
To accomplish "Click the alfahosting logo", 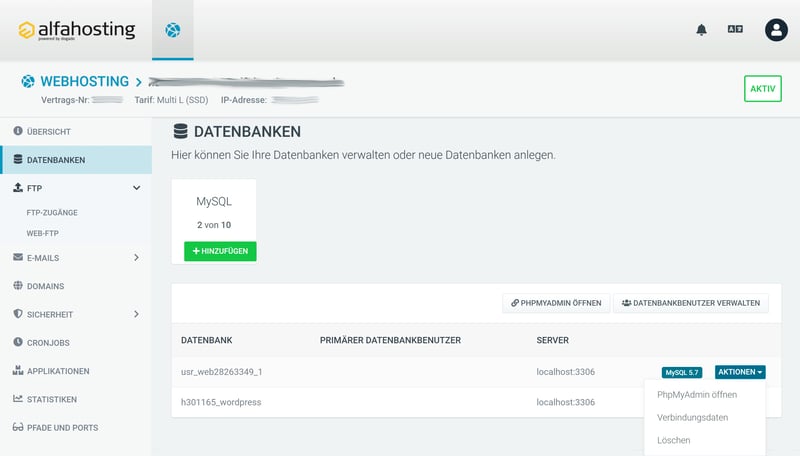I will tap(77, 30).
